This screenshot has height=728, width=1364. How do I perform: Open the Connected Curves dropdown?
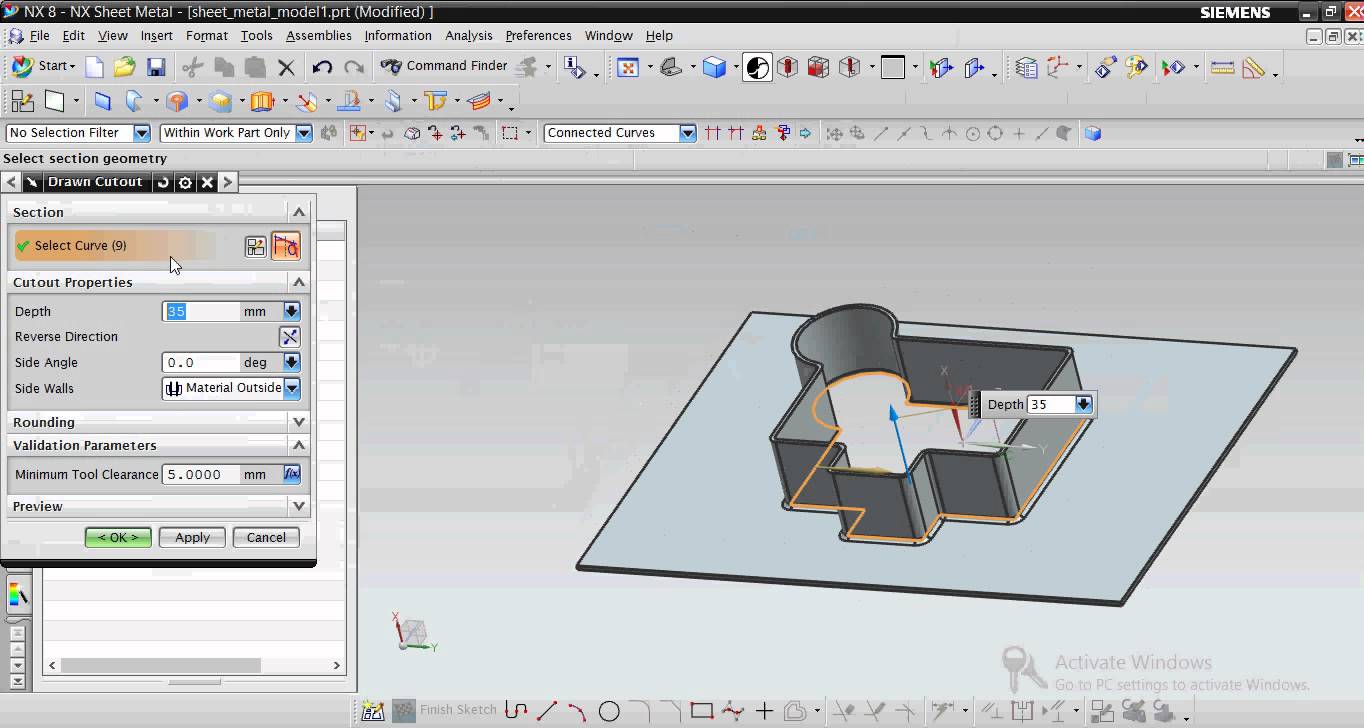(687, 133)
